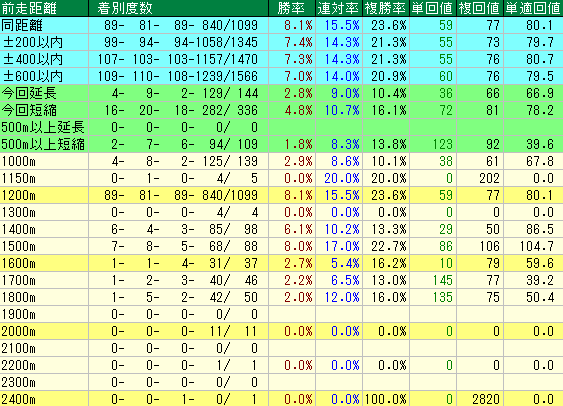Screen dimensions: 563x406
Task: Select the 500m以上短縮 row
Action: (x=282, y=144)
